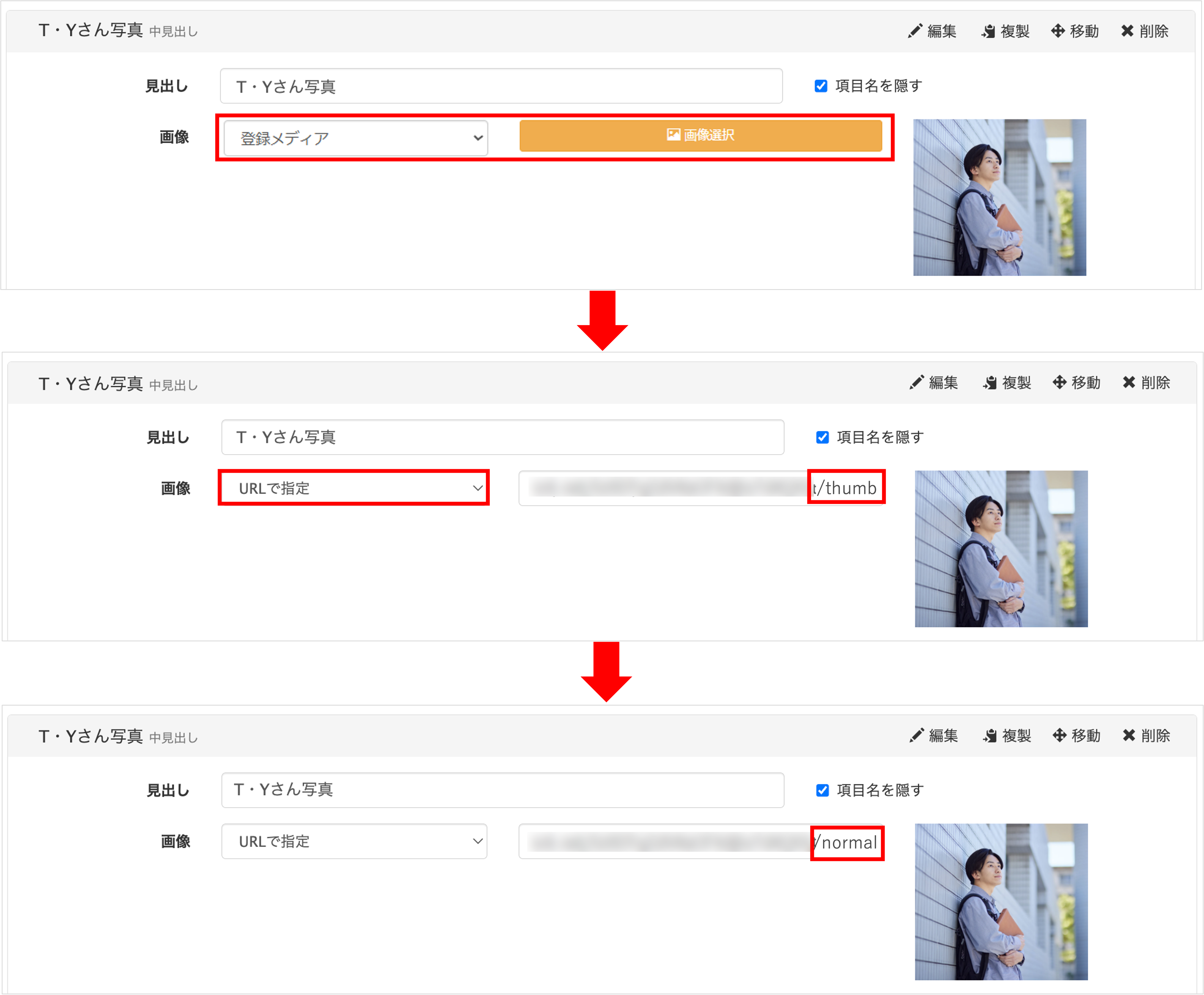This screenshot has height=995, width=1204.
Task: Click the 削除 X icon in middle panel
Action: [x=1129, y=382]
